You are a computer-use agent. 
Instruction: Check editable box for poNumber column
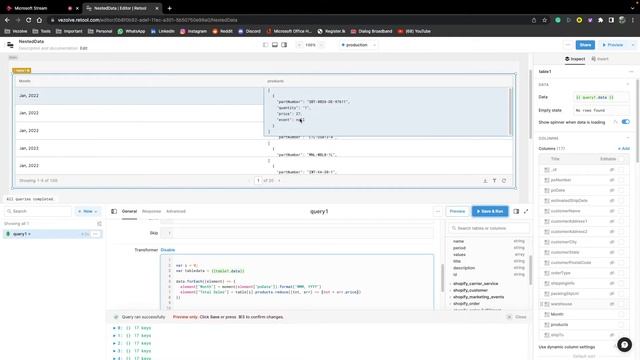tap(621, 180)
